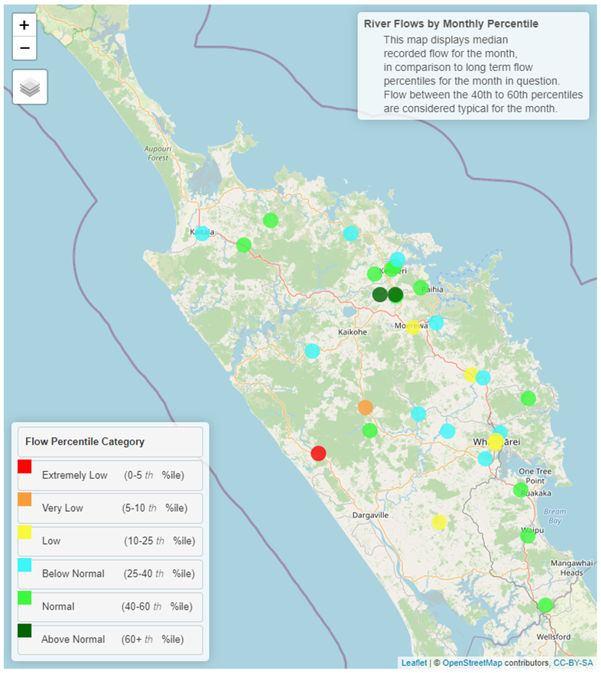This screenshot has width=601, height=673.
Task: Click the Aupouri Forest label
Action: point(158,153)
